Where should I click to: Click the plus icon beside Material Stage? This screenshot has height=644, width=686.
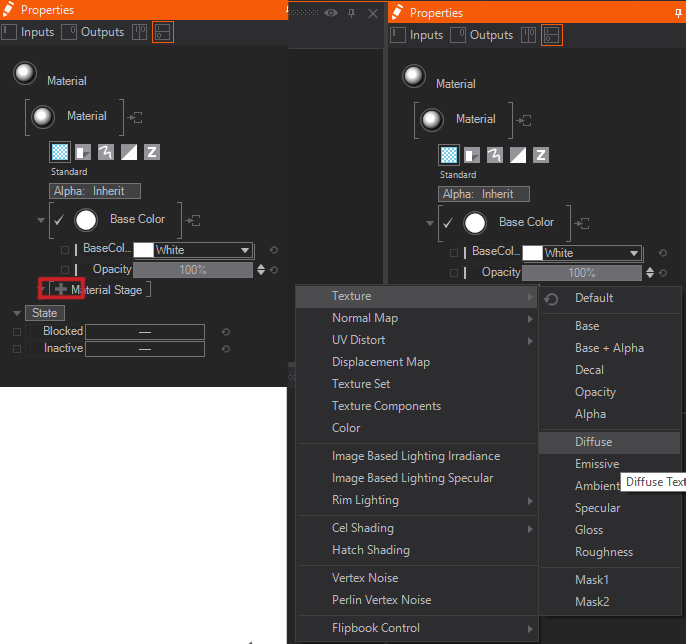(x=61, y=290)
